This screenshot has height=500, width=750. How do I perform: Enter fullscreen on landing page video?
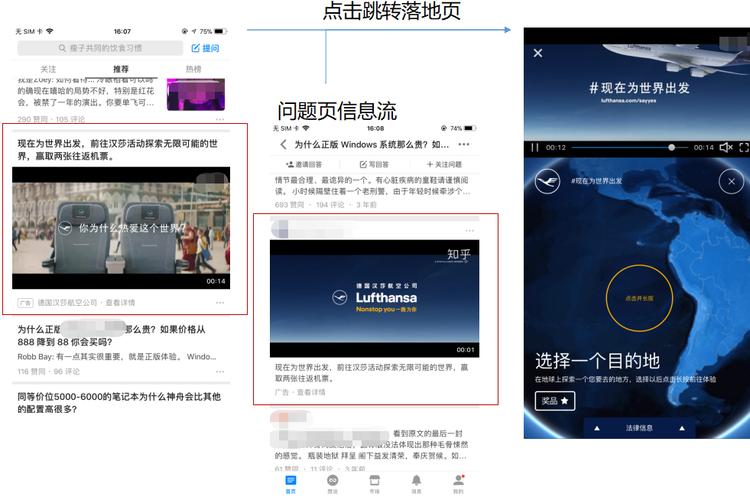tap(744, 147)
